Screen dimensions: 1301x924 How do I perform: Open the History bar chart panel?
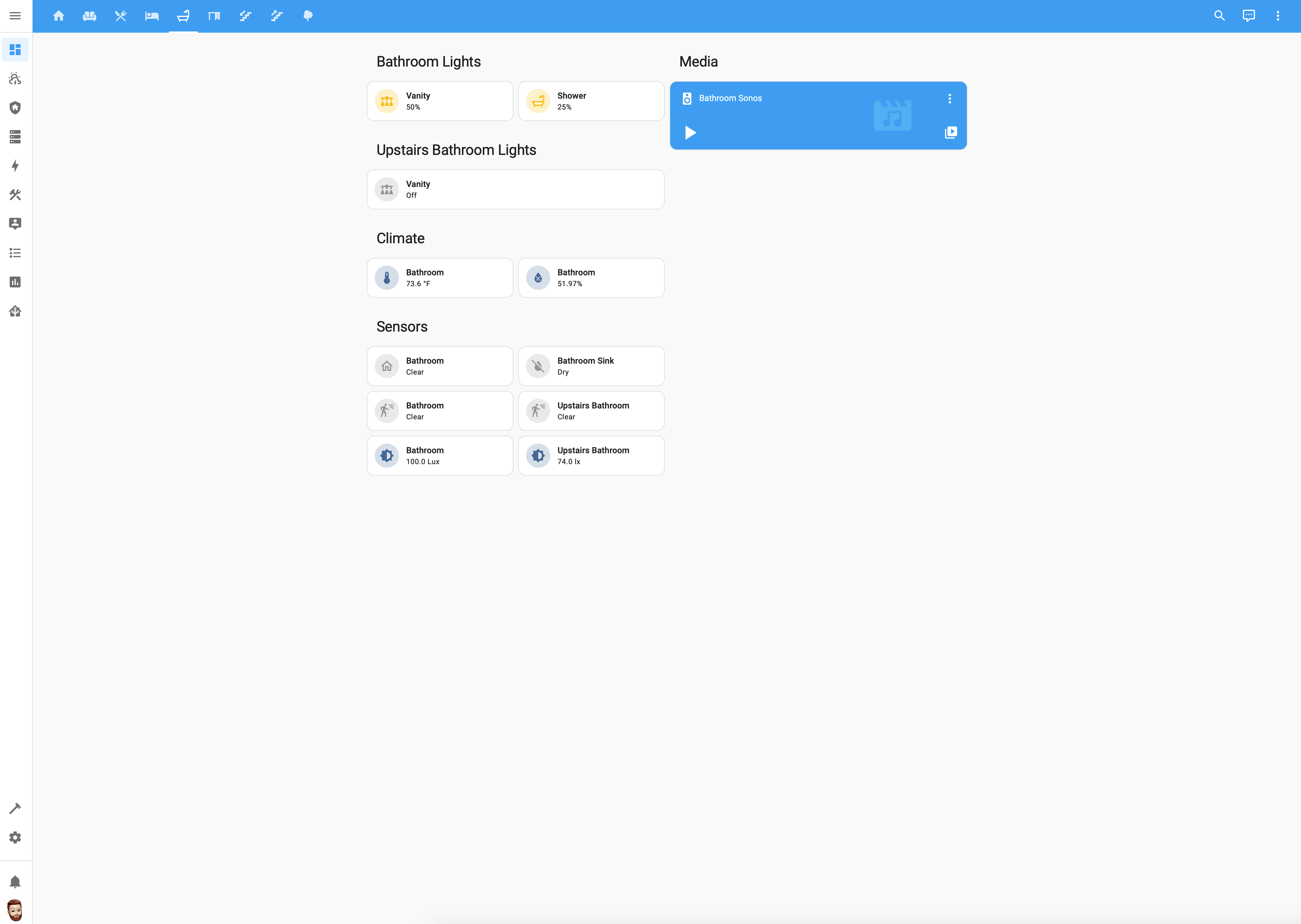pyautogui.click(x=15, y=282)
